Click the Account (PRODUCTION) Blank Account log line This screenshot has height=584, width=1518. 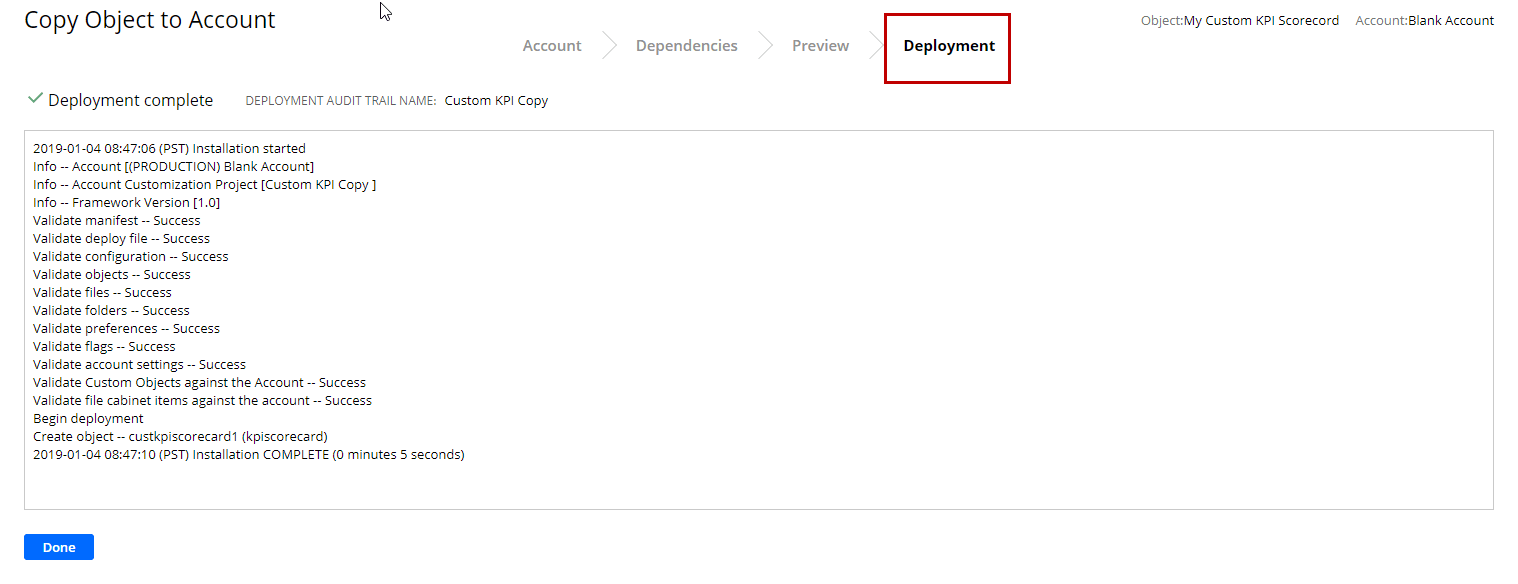pyautogui.click(x=173, y=167)
